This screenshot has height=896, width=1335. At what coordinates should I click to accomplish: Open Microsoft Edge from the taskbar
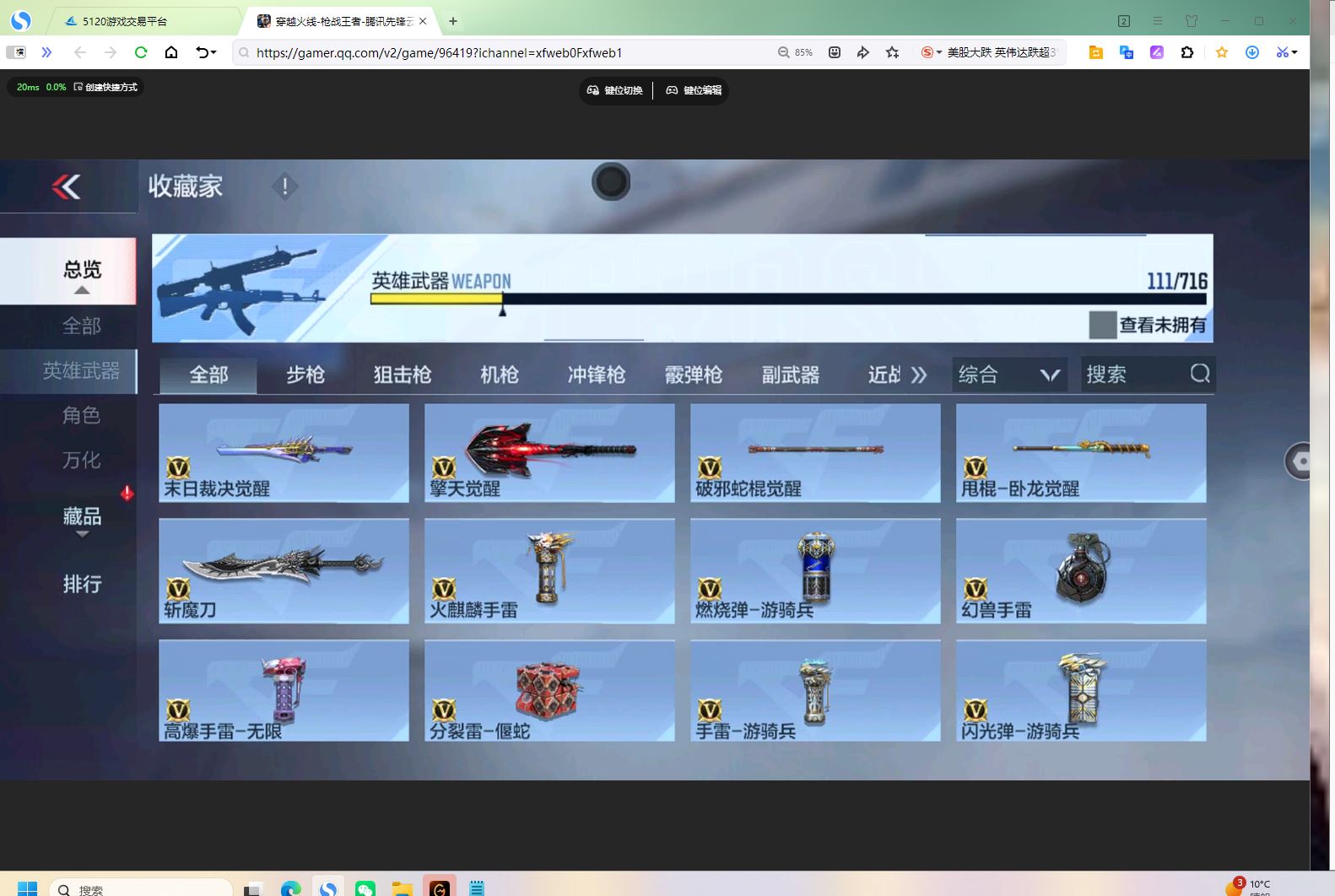coord(291,888)
